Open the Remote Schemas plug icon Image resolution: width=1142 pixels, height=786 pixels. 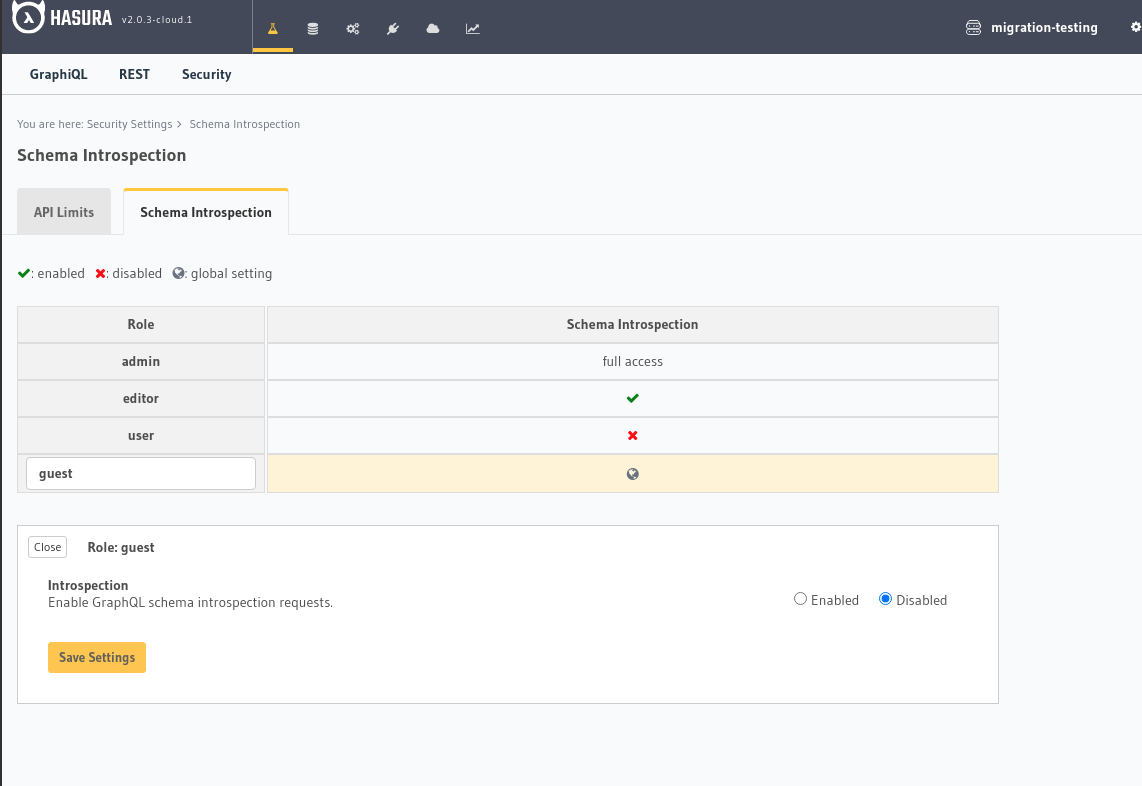[x=393, y=29]
